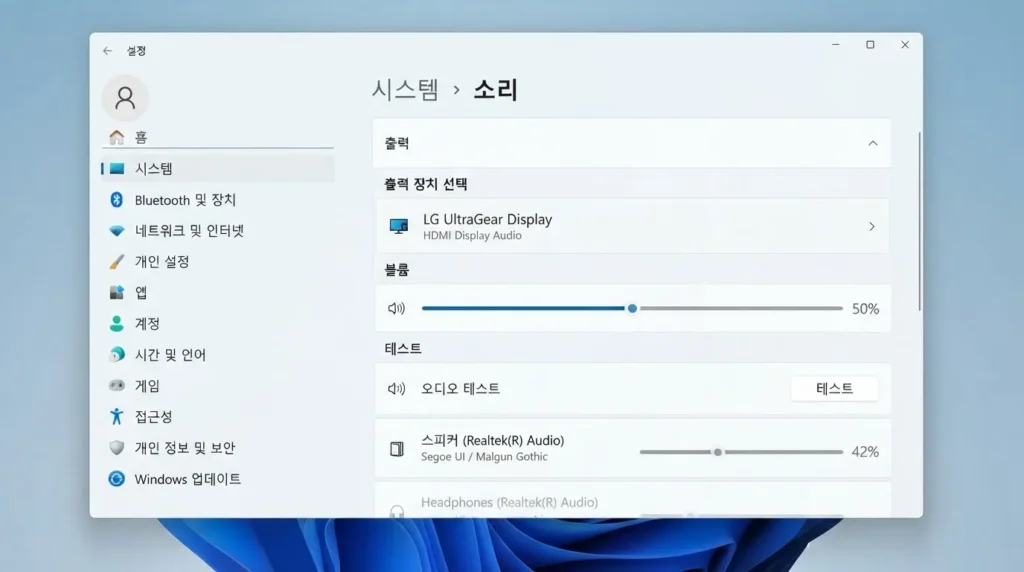Screen dimensions: 1024x572
Task: Open 시간 및 언어 settings
Action: click(x=218, y=355)
